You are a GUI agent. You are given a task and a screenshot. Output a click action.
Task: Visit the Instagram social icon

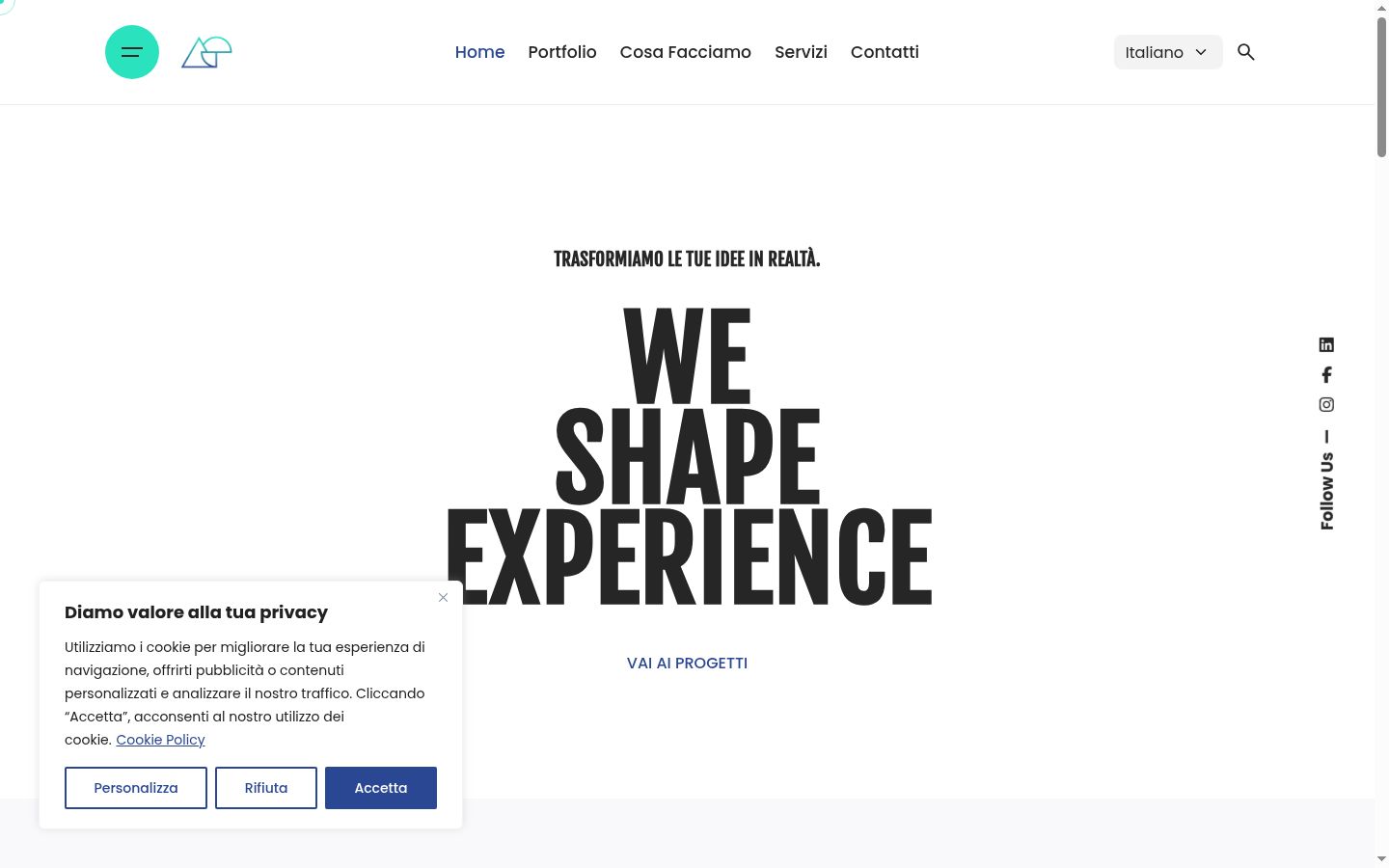[x=1326, y=404]
